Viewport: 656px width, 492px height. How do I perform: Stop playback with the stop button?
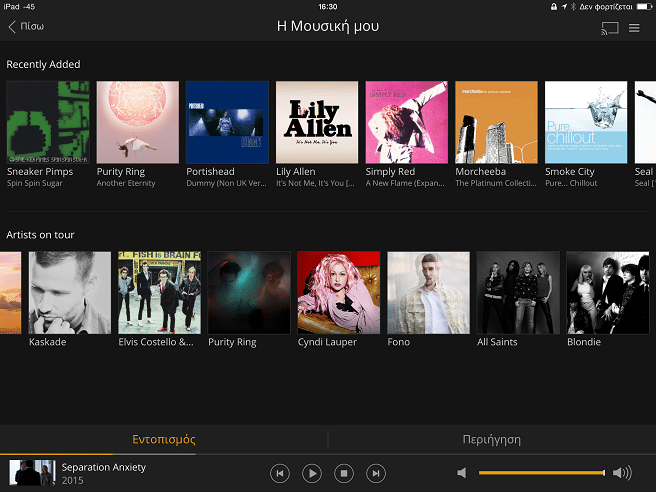click(x=344, y=473)
